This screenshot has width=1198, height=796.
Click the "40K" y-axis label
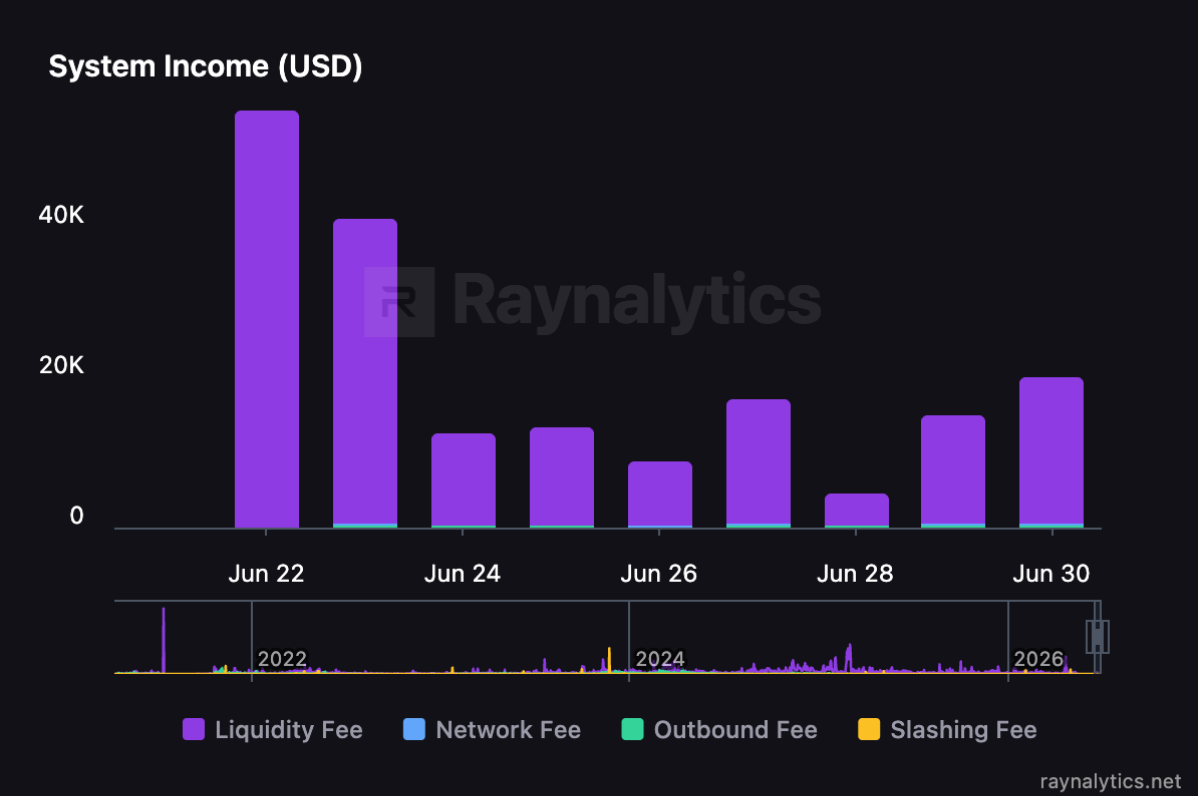point(61,215)
